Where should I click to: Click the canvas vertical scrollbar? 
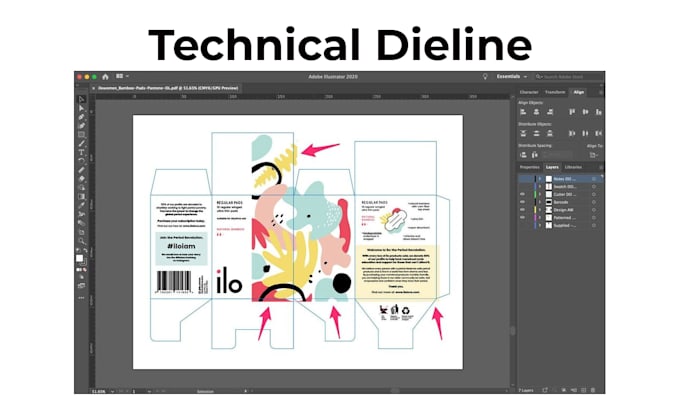(513, 330)
